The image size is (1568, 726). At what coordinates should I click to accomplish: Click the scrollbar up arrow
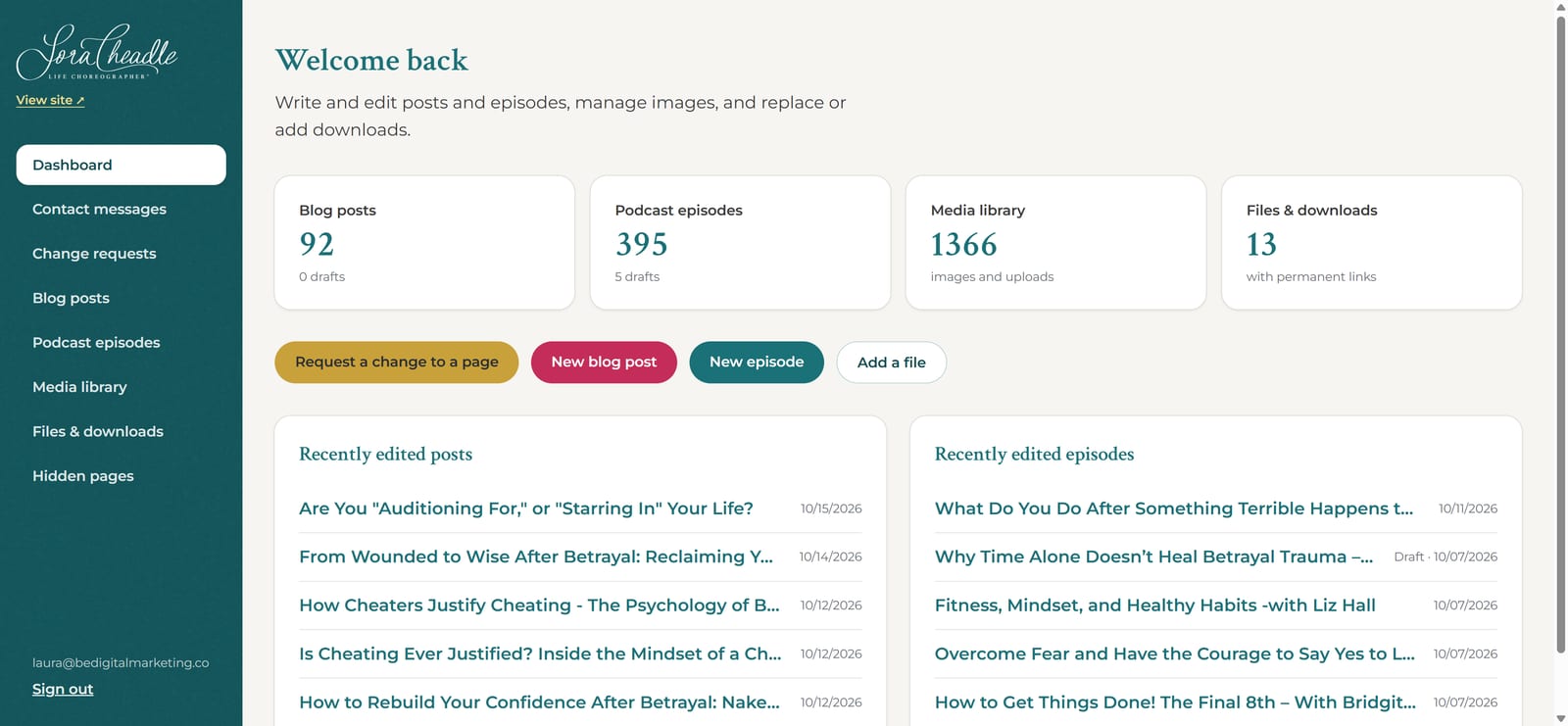point(1561,6)
